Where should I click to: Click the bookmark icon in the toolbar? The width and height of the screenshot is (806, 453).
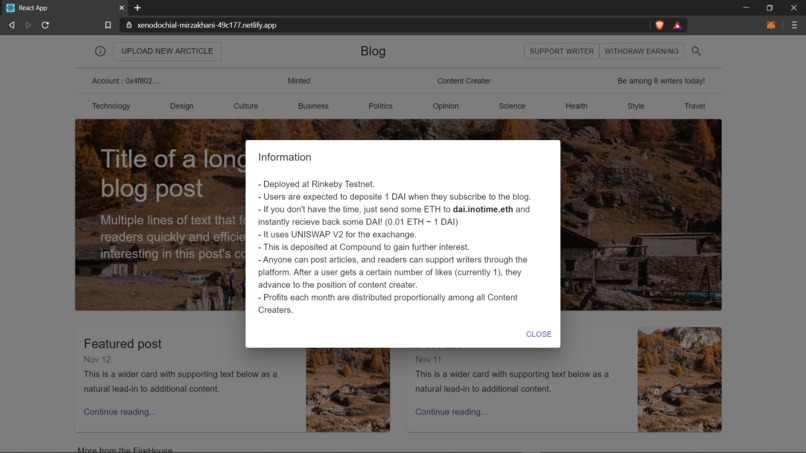pos(108,25)
